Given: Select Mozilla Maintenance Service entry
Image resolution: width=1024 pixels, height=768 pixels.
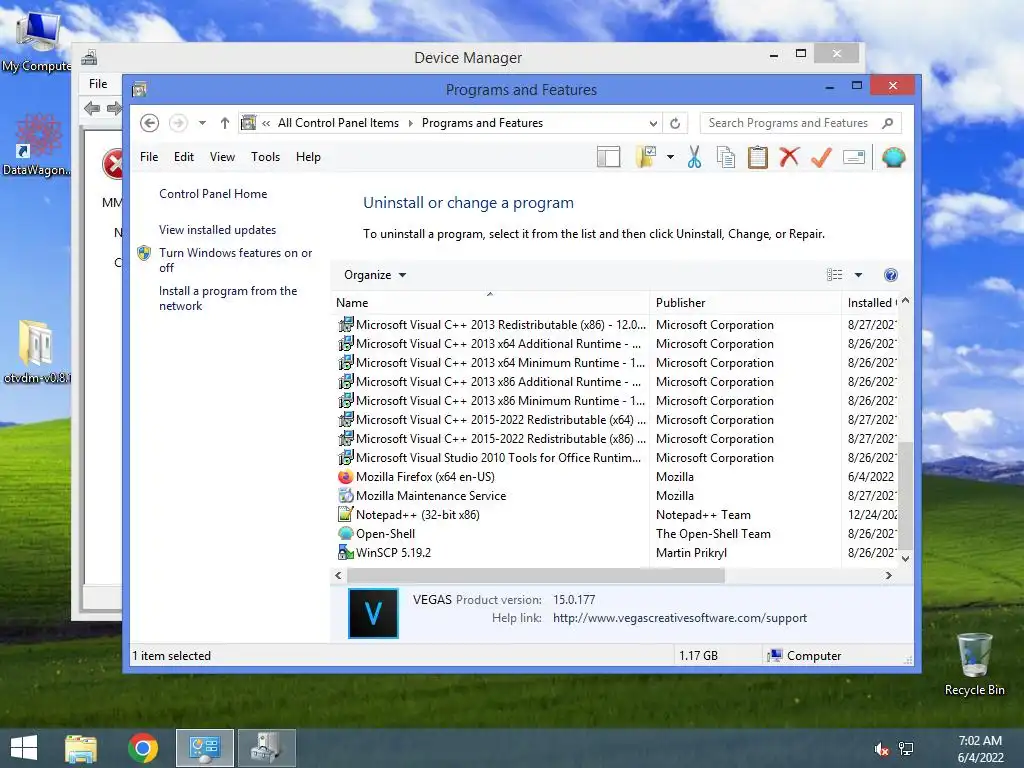Looking at the screenshot, I should click(430, 496).
